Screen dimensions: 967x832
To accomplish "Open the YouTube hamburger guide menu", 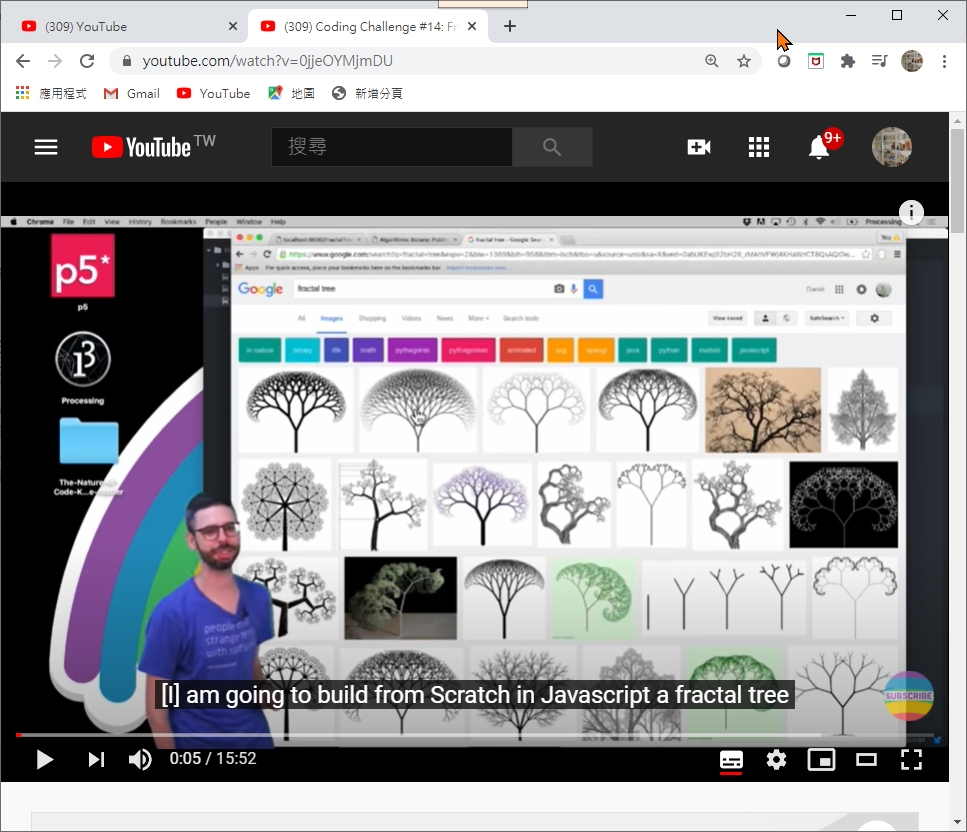I will point(46,147).
